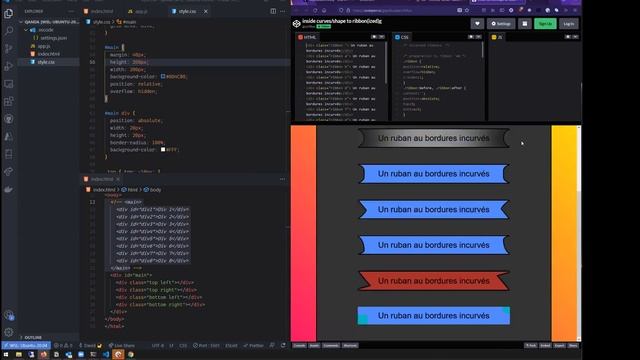Click the Port Go Live item in status bar
This screenshot has width=640, height=360.
(x=206, y=345)
